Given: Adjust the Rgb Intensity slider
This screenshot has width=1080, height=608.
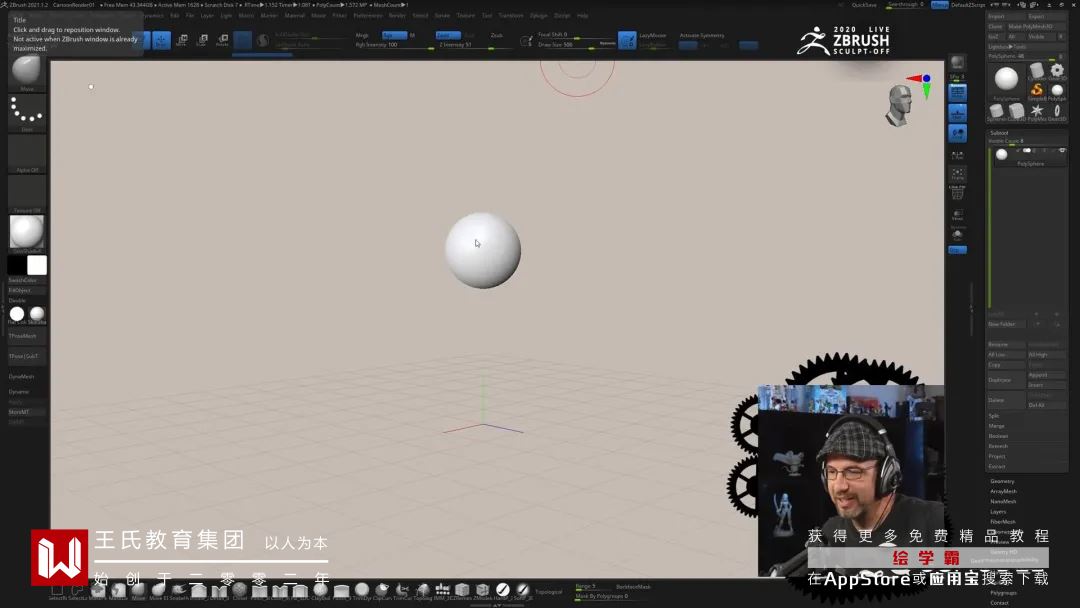Looking at the screenshot, I should coord(394,45).
